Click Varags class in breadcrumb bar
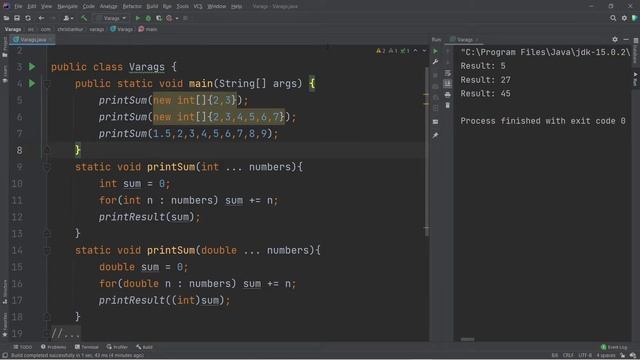This screenshot has width=640, height=360. click(x=122, y=29)
